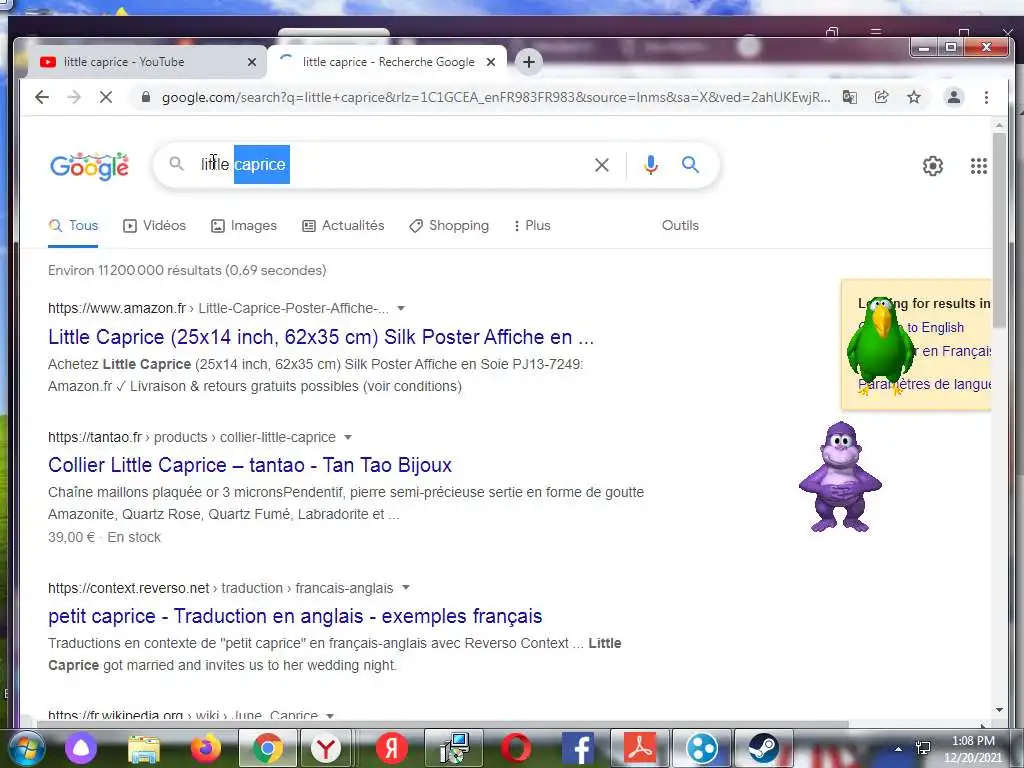
Task: Click in the Google search input field
Action: [392, 165]
